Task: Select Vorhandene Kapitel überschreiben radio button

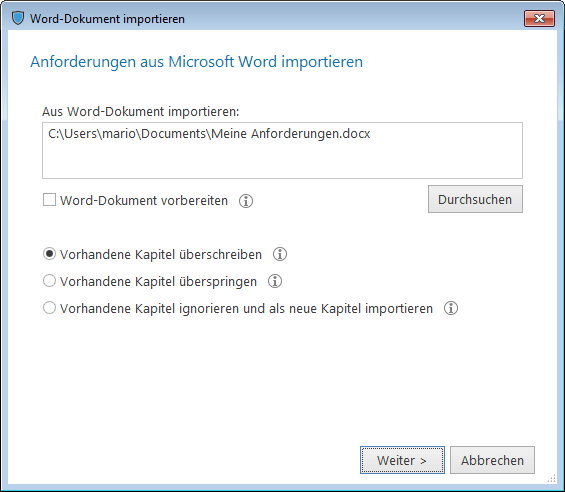Action: [x=49, y=254]
